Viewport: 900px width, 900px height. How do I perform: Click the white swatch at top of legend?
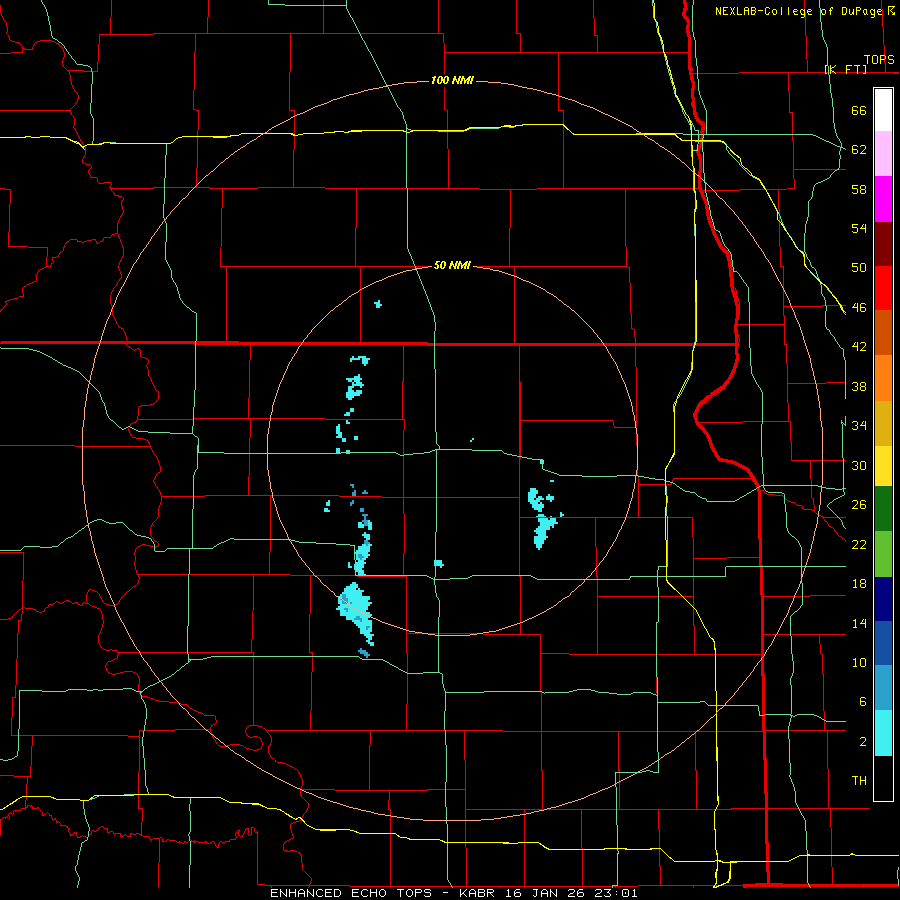883,110
